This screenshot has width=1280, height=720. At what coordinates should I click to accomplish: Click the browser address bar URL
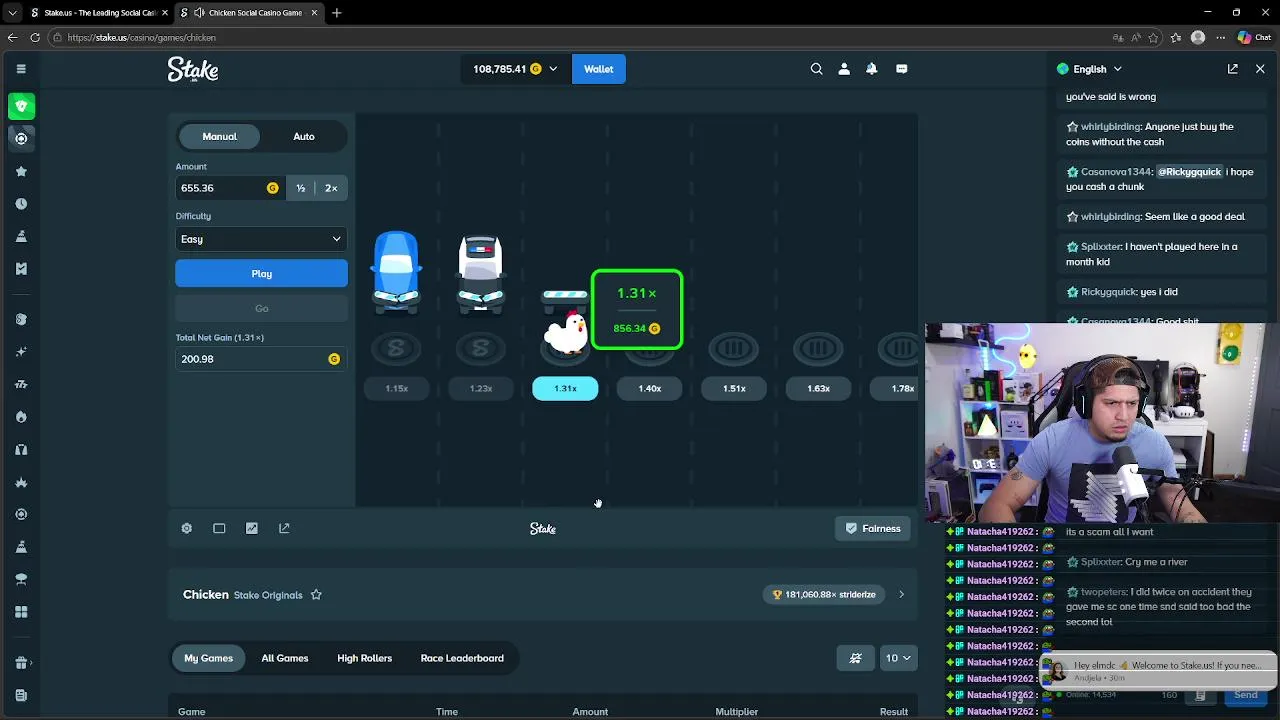point(142,38)
